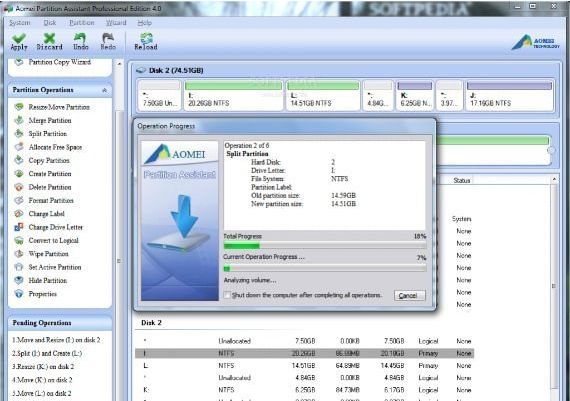
Task: Click the Disk 2 drive icon in header
Action: 141,70
